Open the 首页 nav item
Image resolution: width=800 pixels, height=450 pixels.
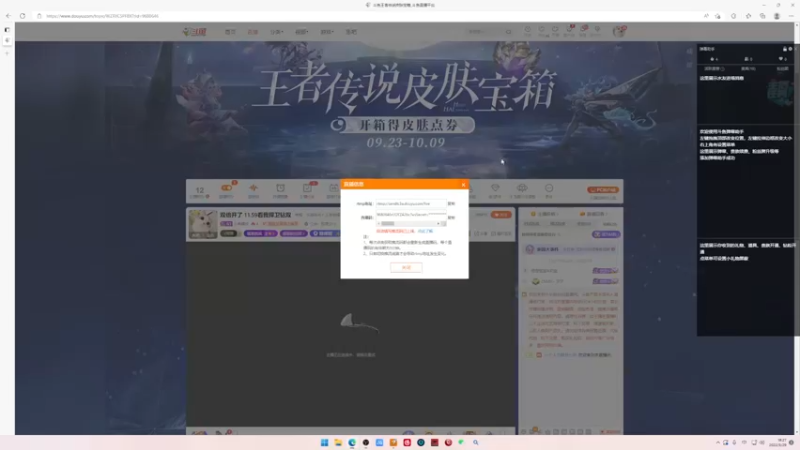point(230,32)
